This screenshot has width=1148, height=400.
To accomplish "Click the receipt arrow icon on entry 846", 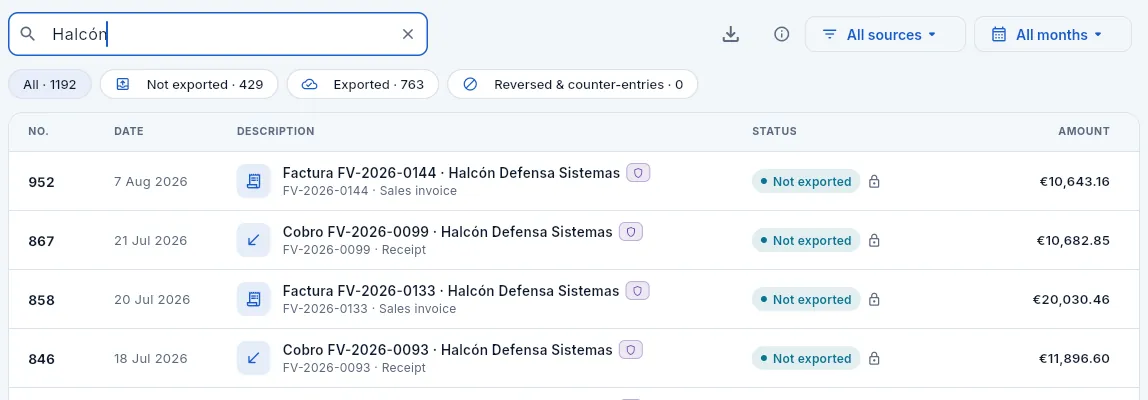I will click(x=253, y=358).
